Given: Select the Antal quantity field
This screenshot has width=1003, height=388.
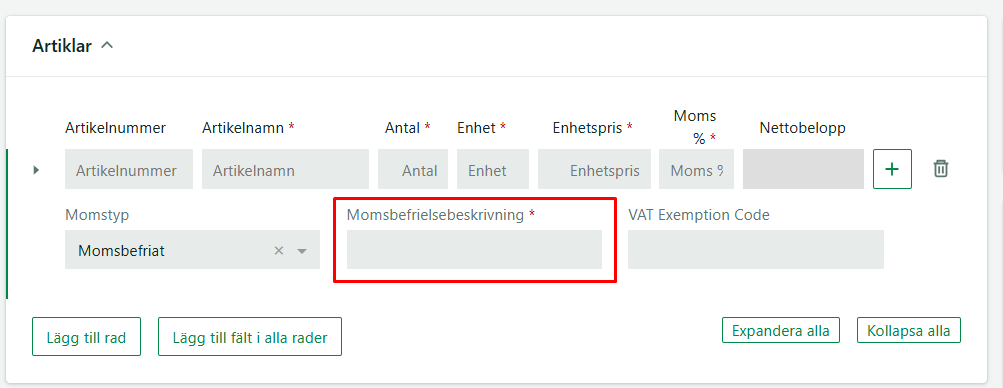Looking at the screenshot, I should 413,169.
